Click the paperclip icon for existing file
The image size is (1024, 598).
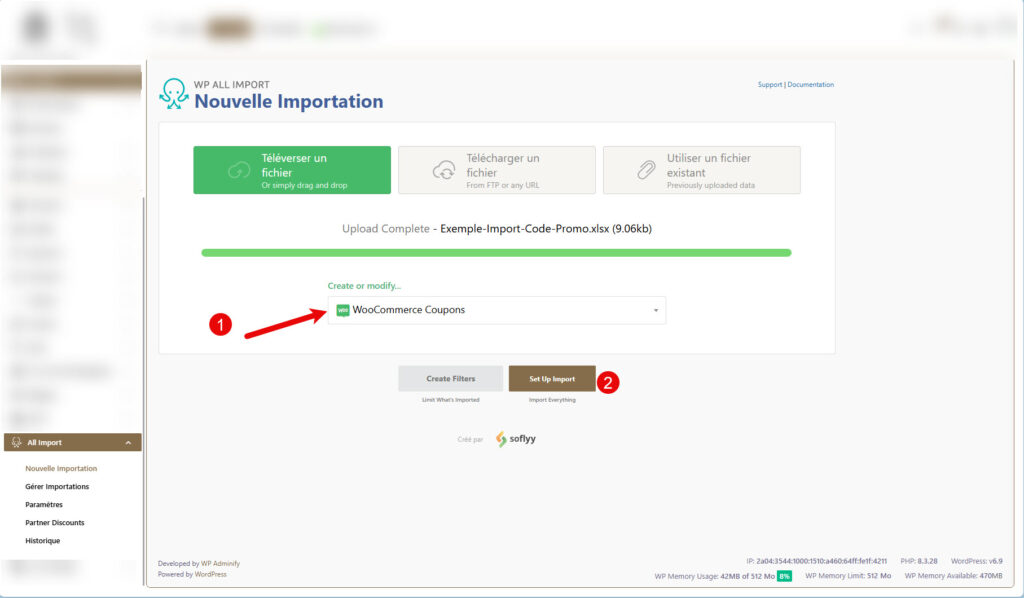(x=646, y=171)
